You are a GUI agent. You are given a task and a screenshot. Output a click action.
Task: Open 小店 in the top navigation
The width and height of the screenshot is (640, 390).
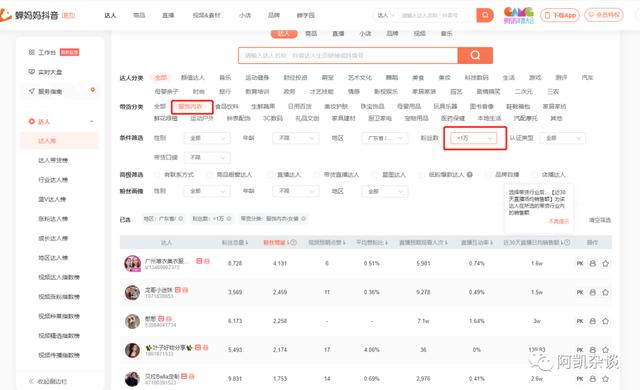(x=245, y=15)
